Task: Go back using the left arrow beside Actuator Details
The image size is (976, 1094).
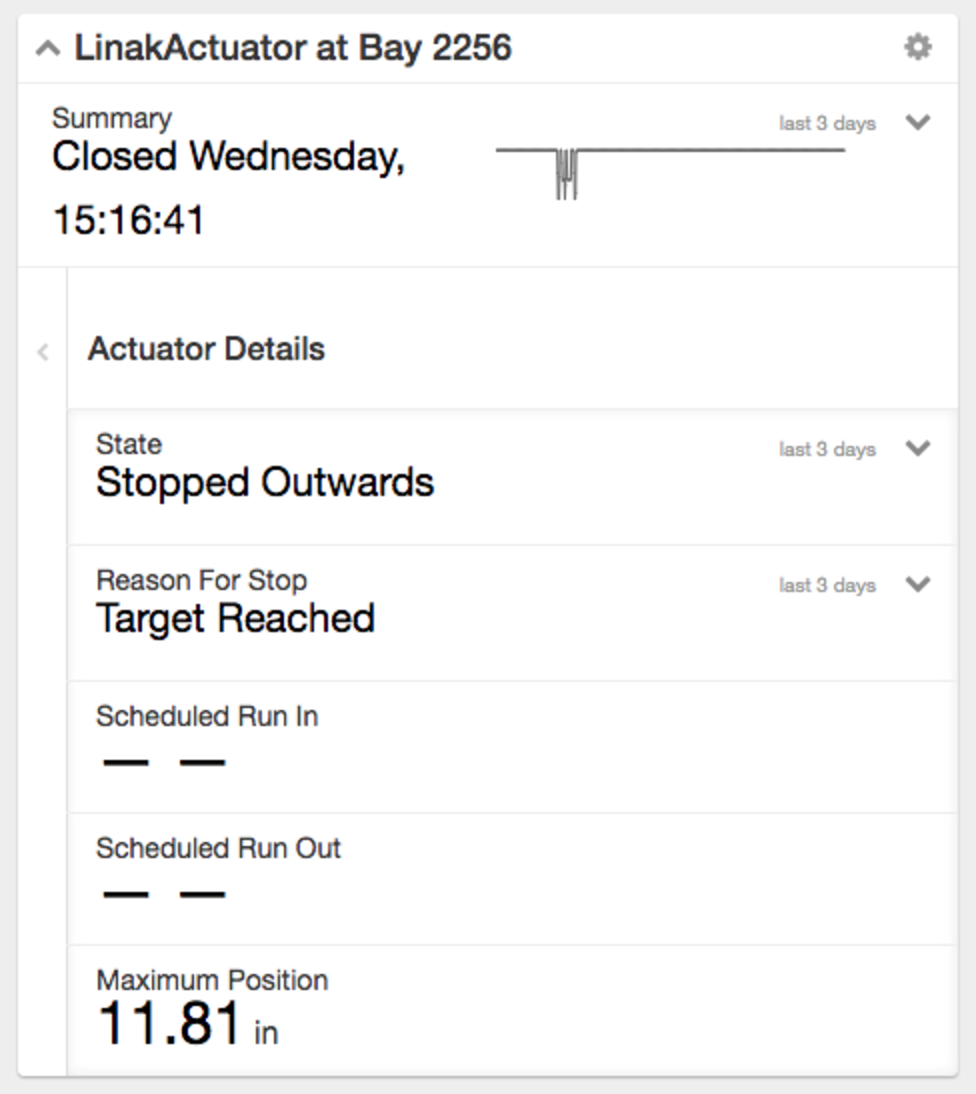Action: [x=43, y=351]
